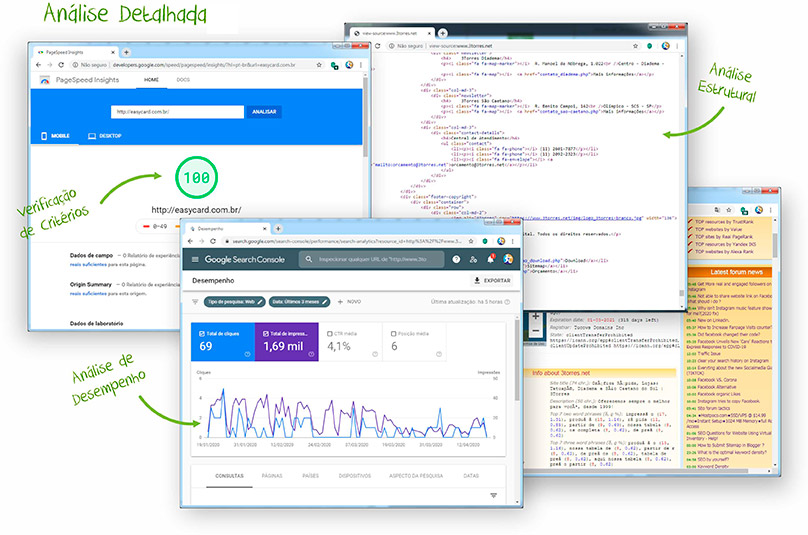The height and width of the screenshot is (535, 808).
Task: Select the DISPOSITIVOS tab
Action: pyautogui.click(x=355, y=476)
